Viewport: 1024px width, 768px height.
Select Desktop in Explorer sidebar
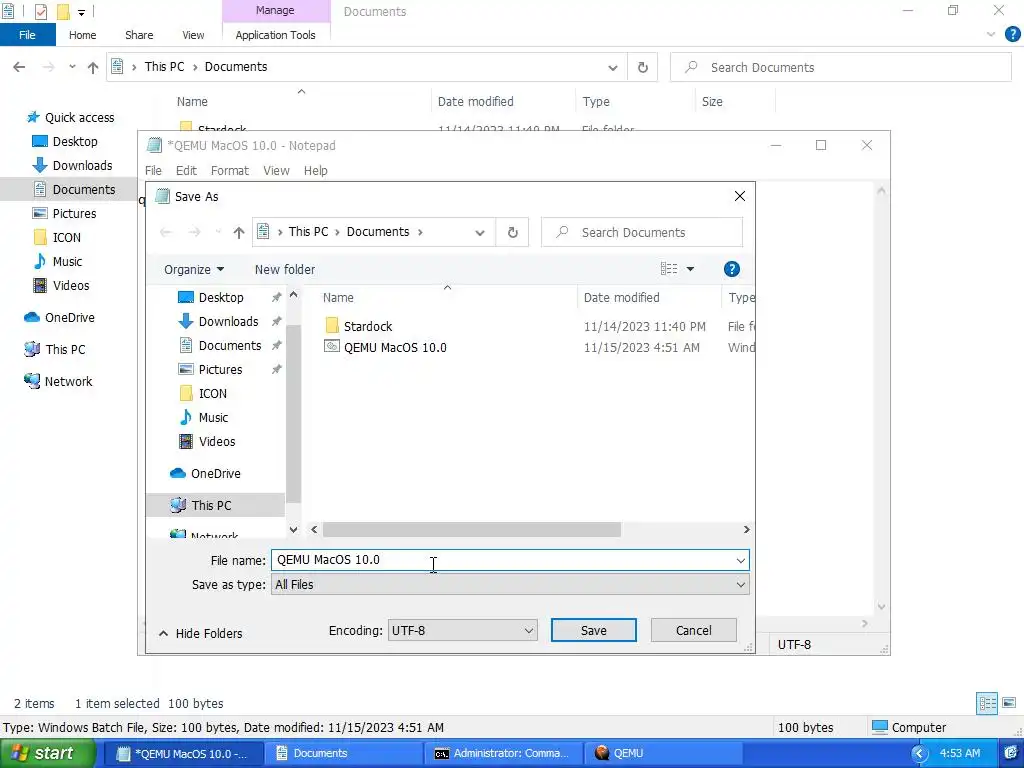point(65,142)
